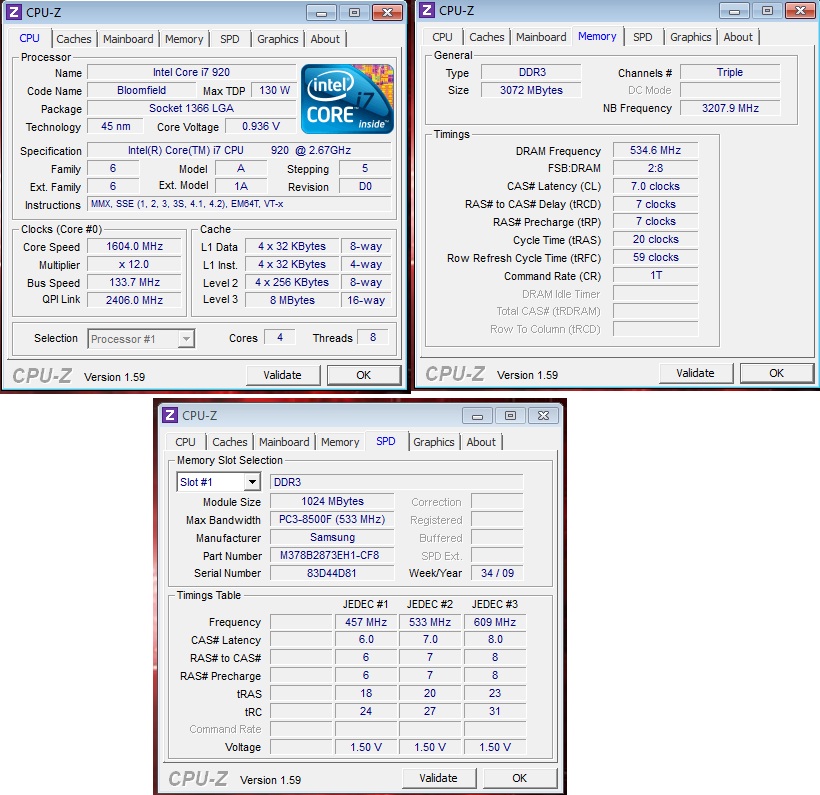This screenshot has height=795, width=820.
Task: Switch to CPU tab in the Memory-tab window
Action: (x=442, y=37)
